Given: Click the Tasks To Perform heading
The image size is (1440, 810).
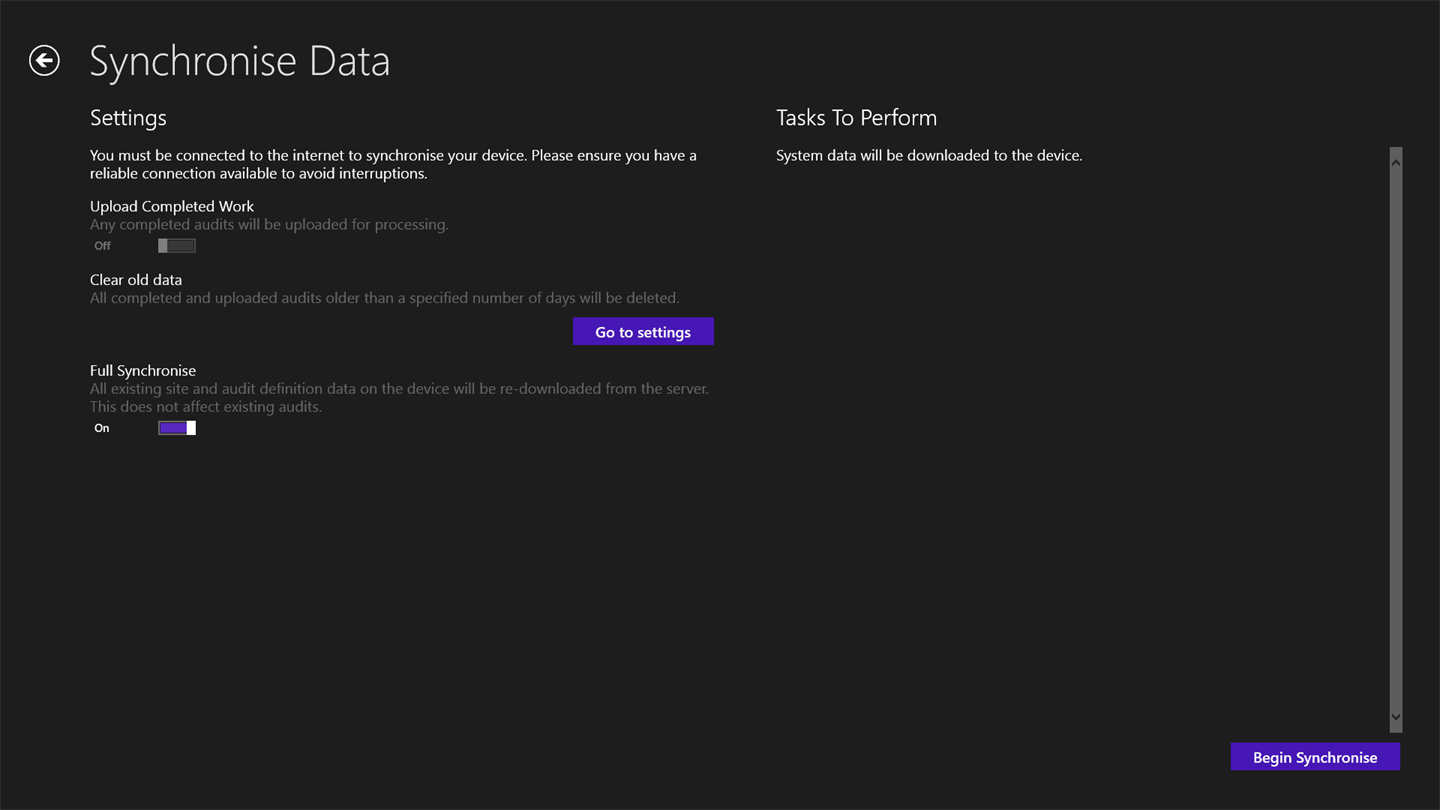Looking at the screenshot, I should tap(856, 118).
